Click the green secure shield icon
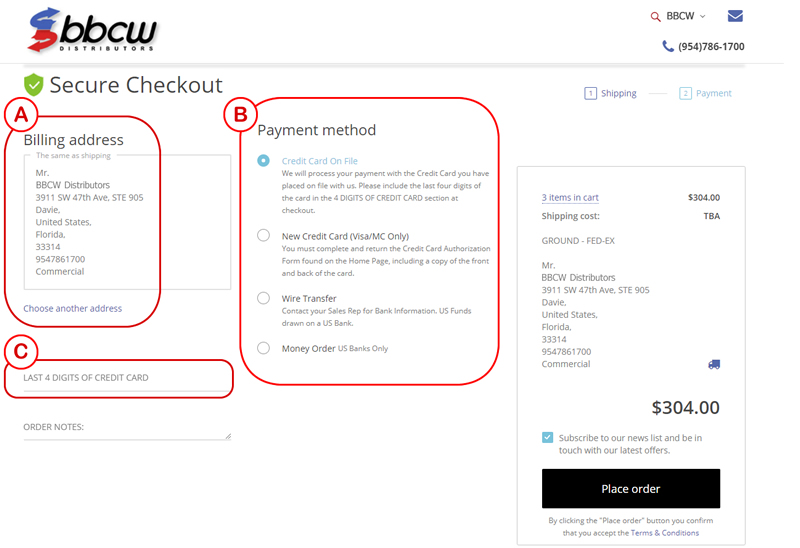This screenshot has width=800, height=548. (34, 85)
